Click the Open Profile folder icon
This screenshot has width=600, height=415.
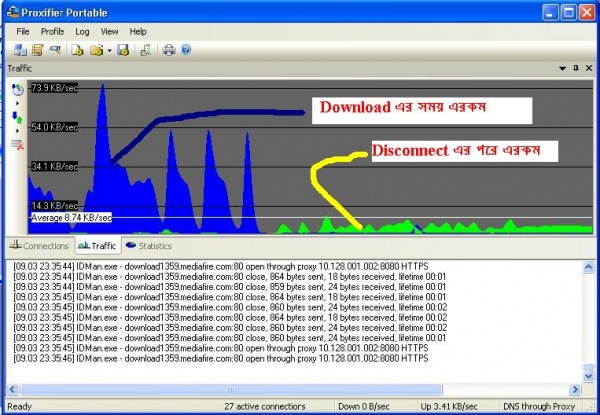click(x=97, y=50)
